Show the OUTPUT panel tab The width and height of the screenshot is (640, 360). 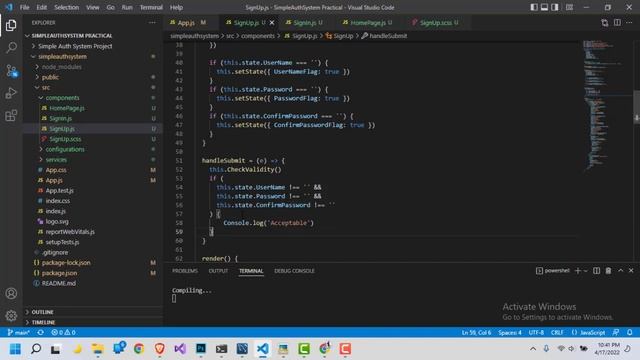coord(218,271)
